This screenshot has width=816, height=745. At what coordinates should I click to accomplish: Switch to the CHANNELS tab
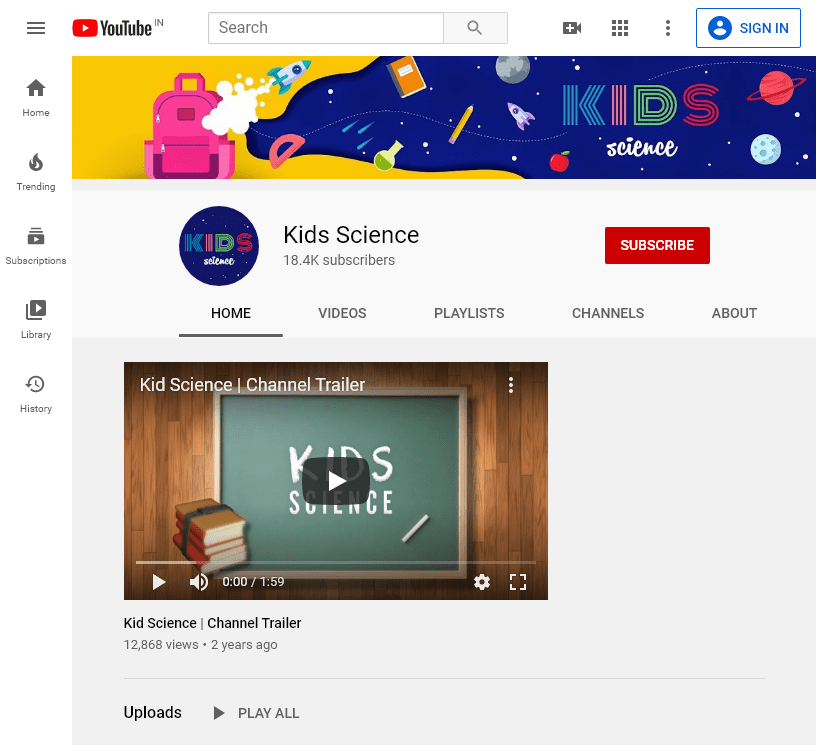click(x=608, y=313)
